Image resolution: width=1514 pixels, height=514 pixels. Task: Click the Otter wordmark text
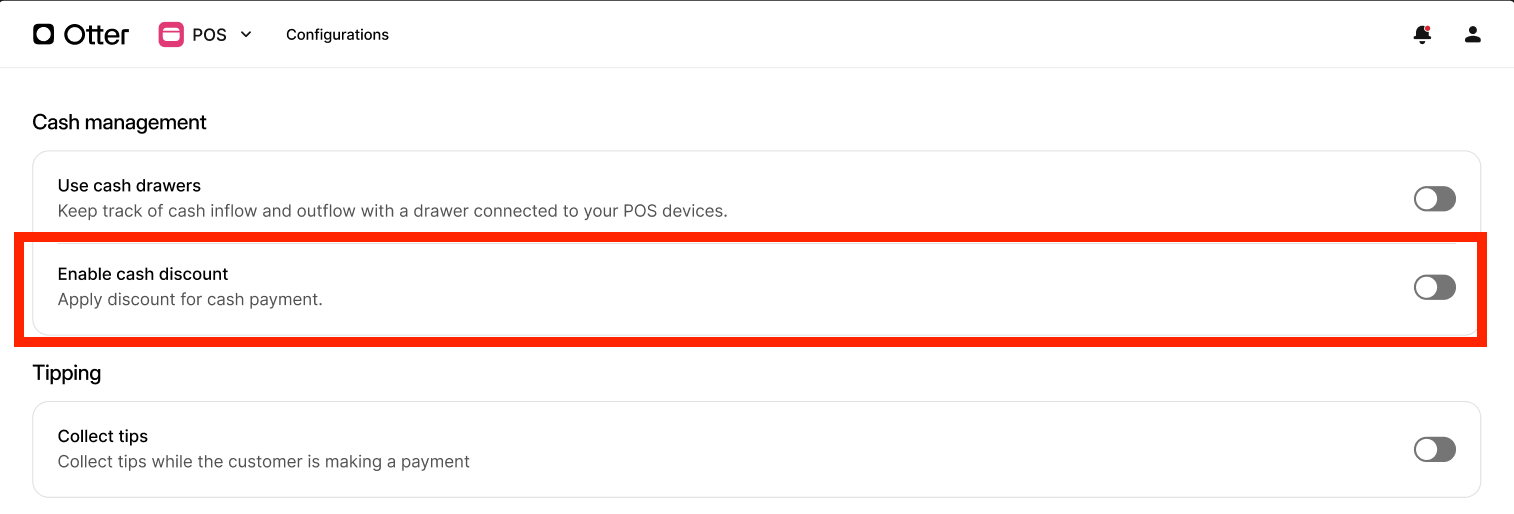96,35
